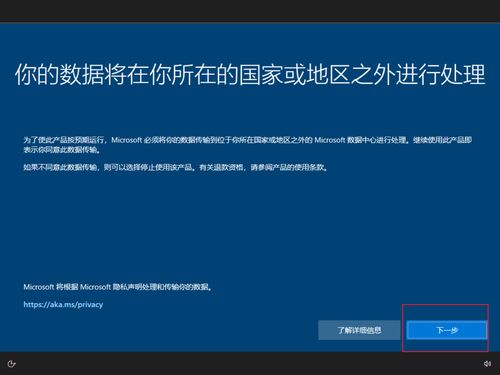Click the paragraph starting with 如果不同意此数据传输
Viewport: 500px width, 375px height.
175,167
